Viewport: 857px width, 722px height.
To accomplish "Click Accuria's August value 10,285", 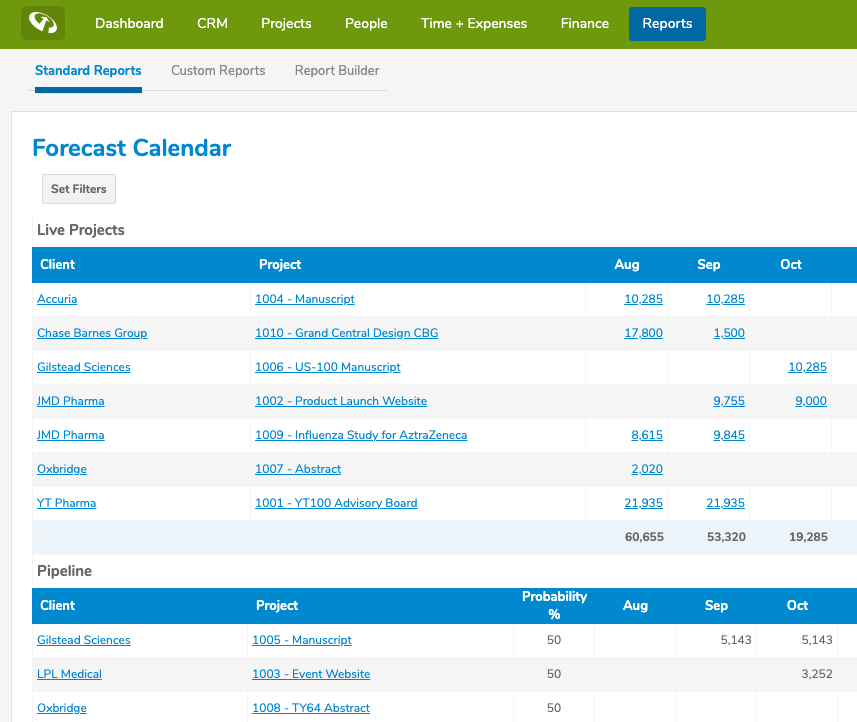I will [643, 299].
